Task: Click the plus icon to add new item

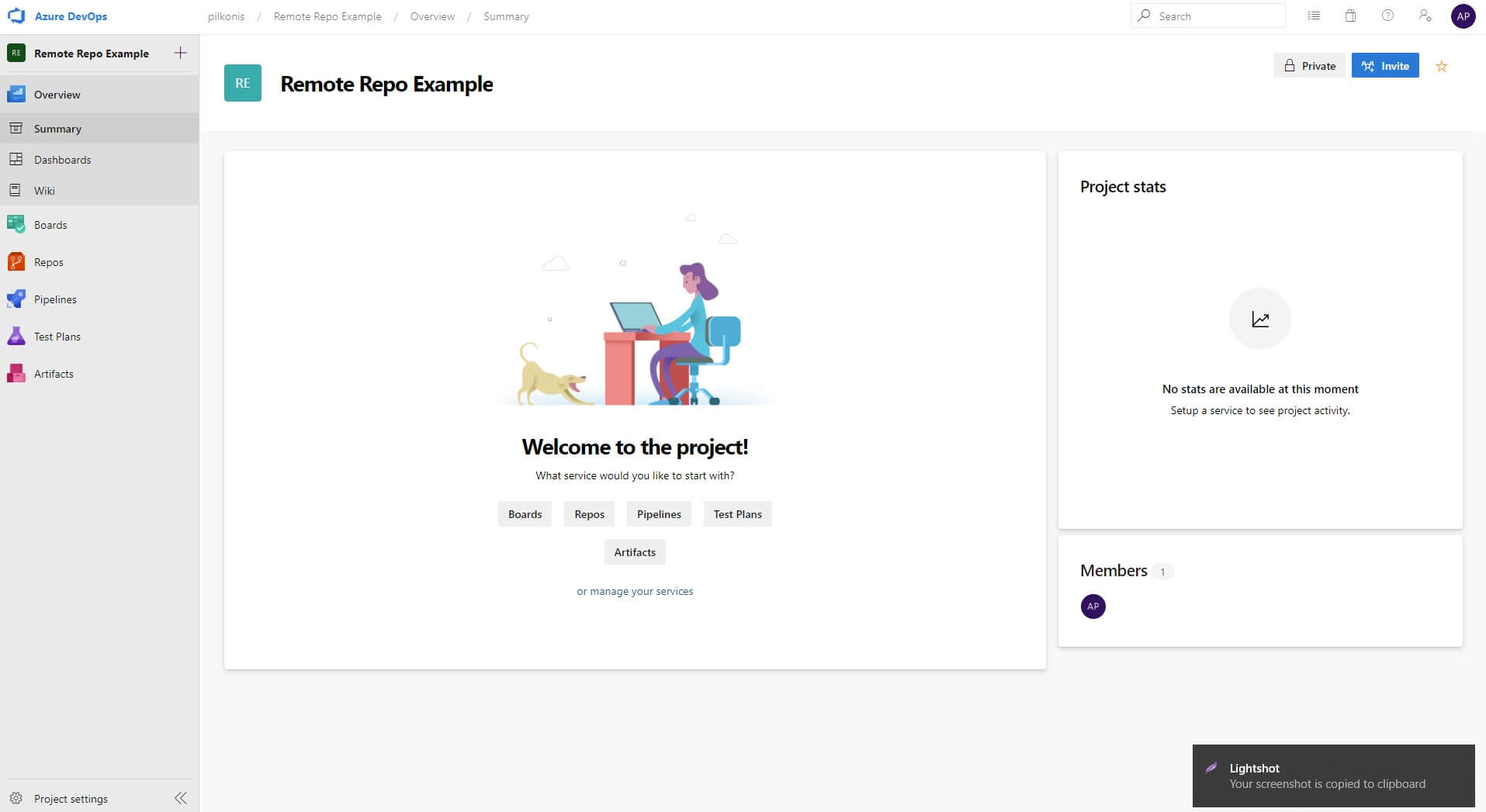Action: [180, 53]
